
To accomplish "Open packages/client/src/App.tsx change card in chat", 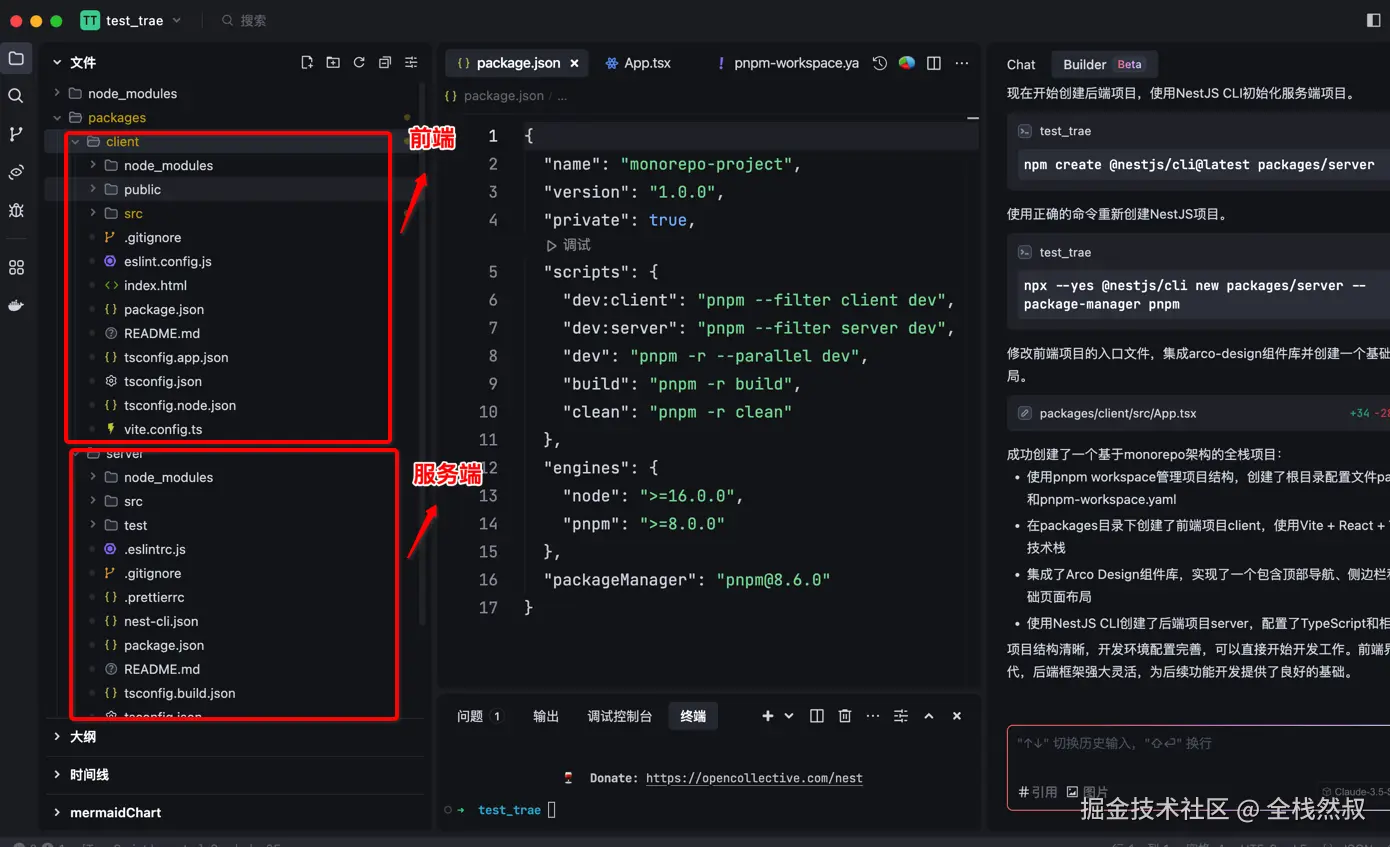I will pos(1198,413).
